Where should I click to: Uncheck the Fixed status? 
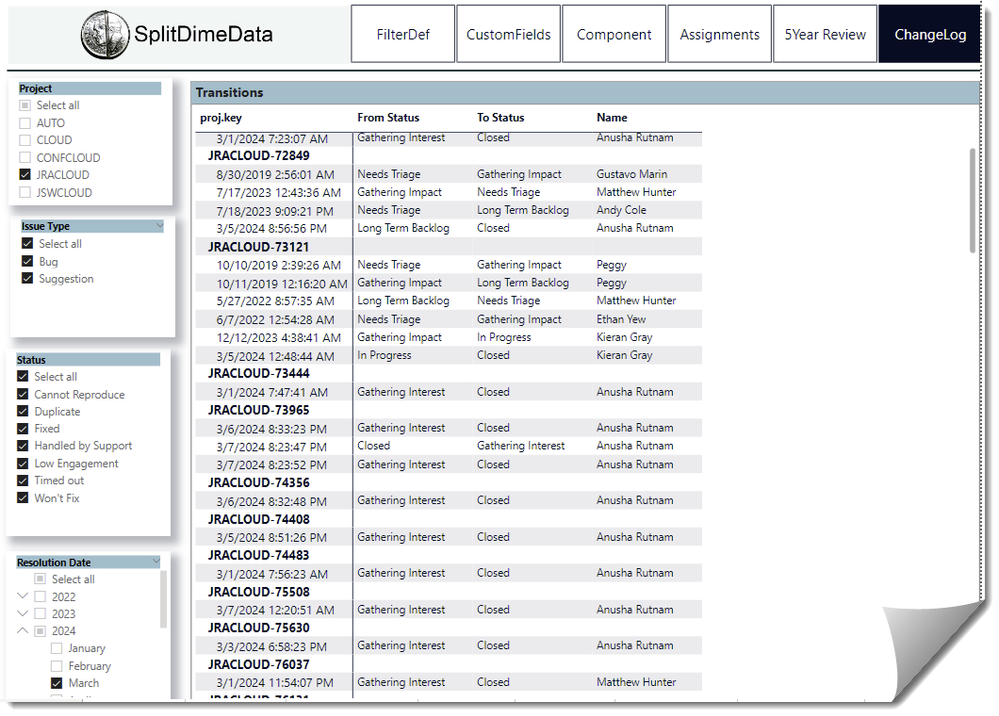(23, 429)
